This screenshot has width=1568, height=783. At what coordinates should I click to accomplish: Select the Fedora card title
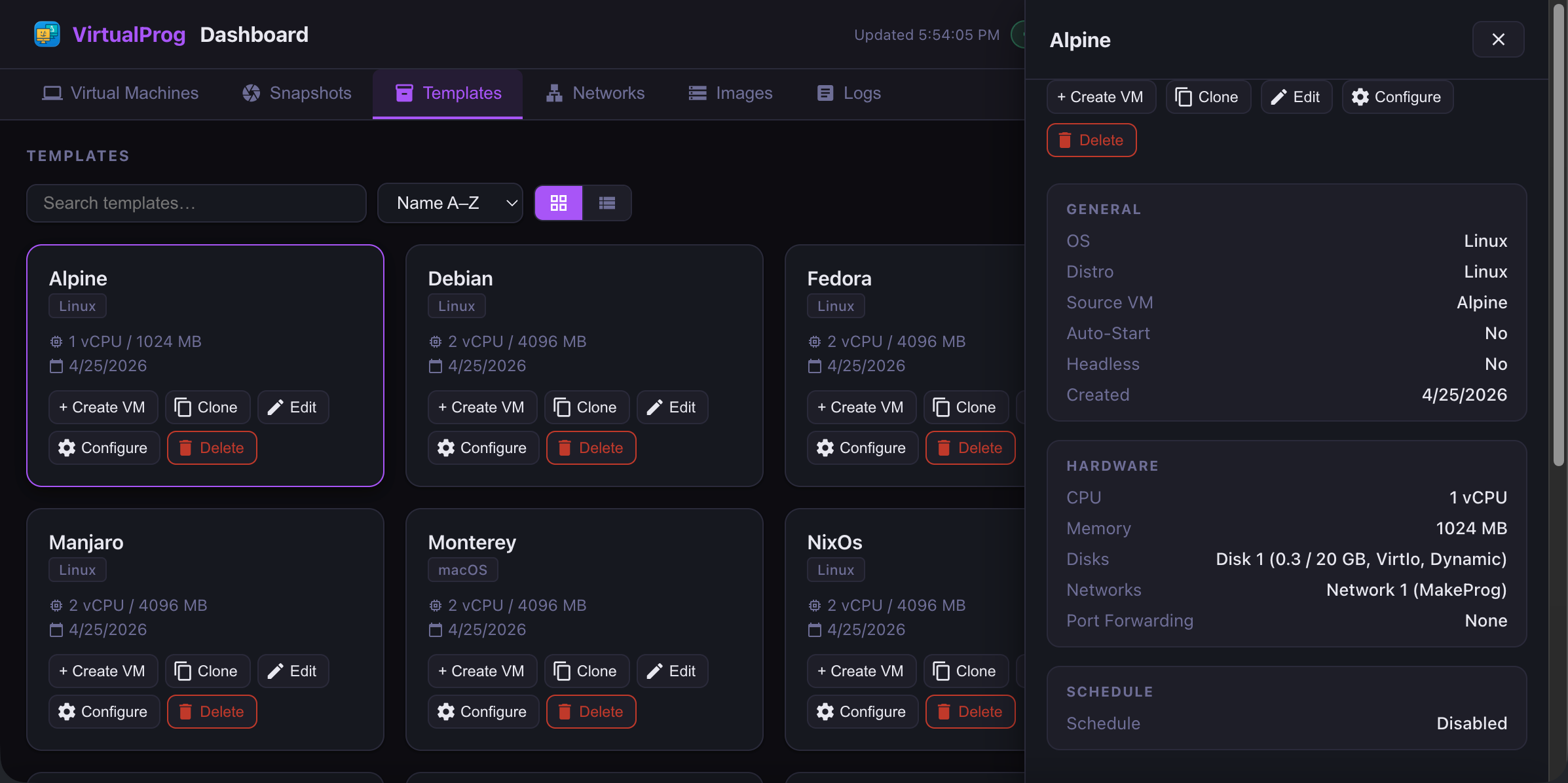point(839,278)
